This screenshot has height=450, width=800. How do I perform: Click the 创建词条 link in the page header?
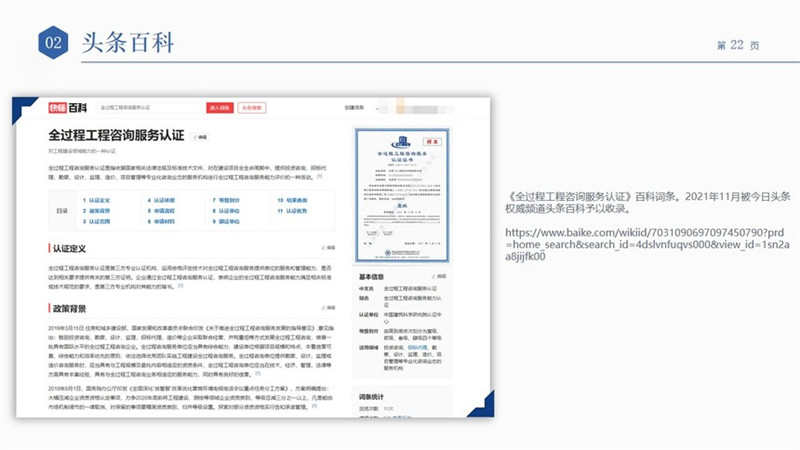tap(354, 108)
